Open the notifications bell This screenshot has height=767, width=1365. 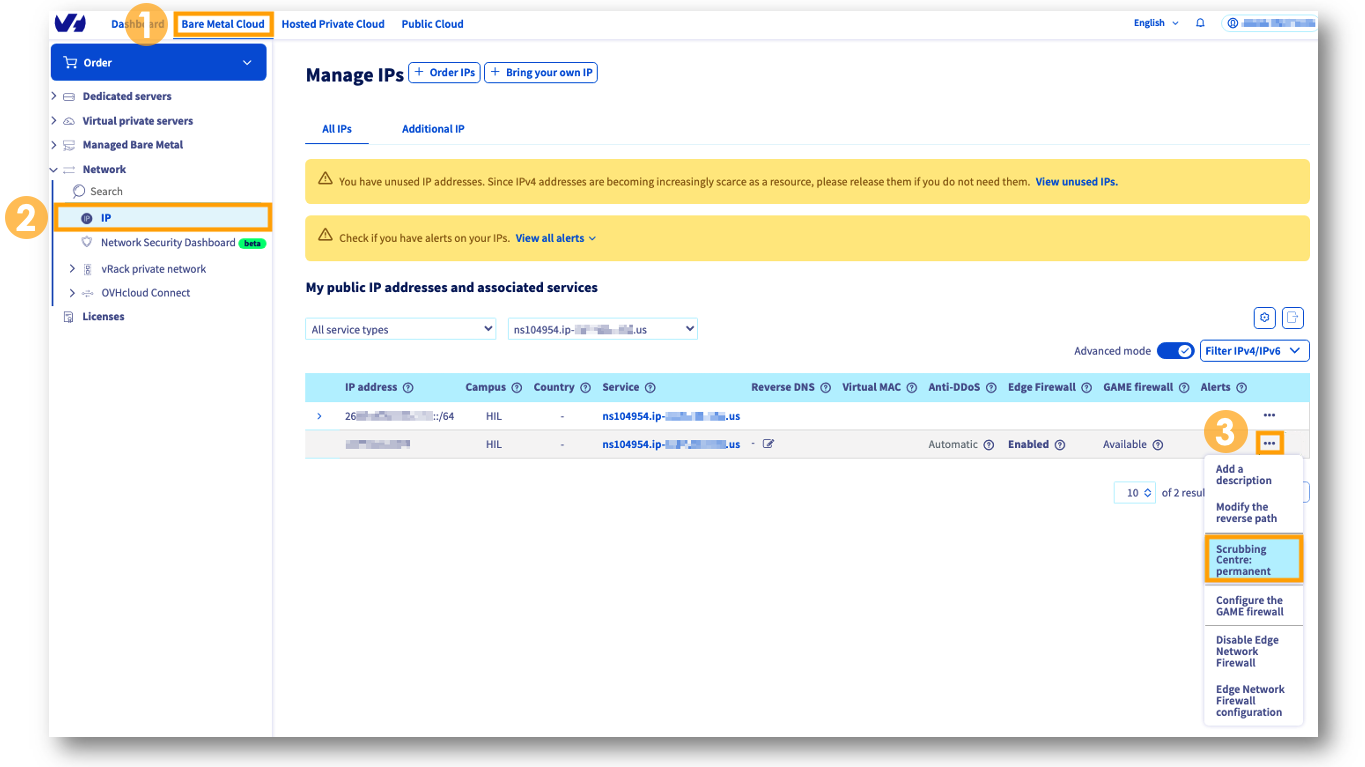(1200, 22)
